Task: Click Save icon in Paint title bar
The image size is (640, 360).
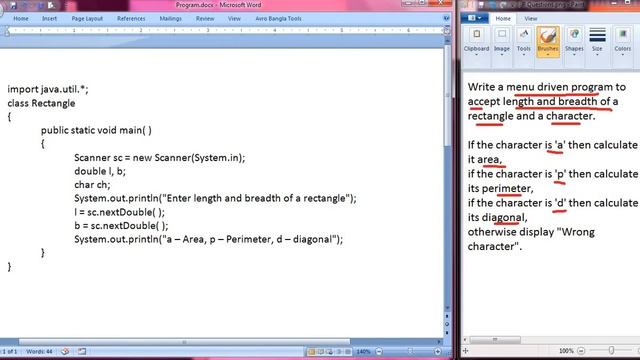Action: click(481, 5)
